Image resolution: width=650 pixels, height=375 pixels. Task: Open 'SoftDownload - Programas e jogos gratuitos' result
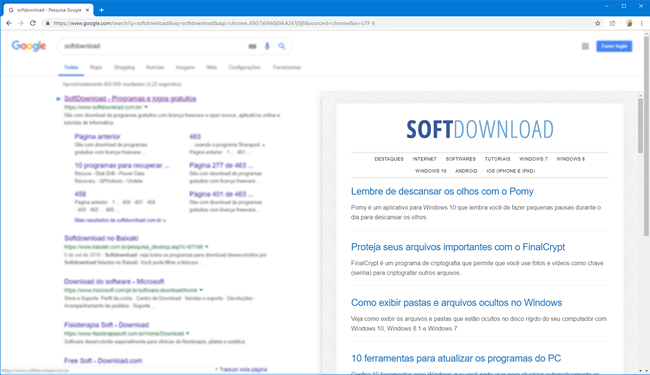click(x=130, y=99)
